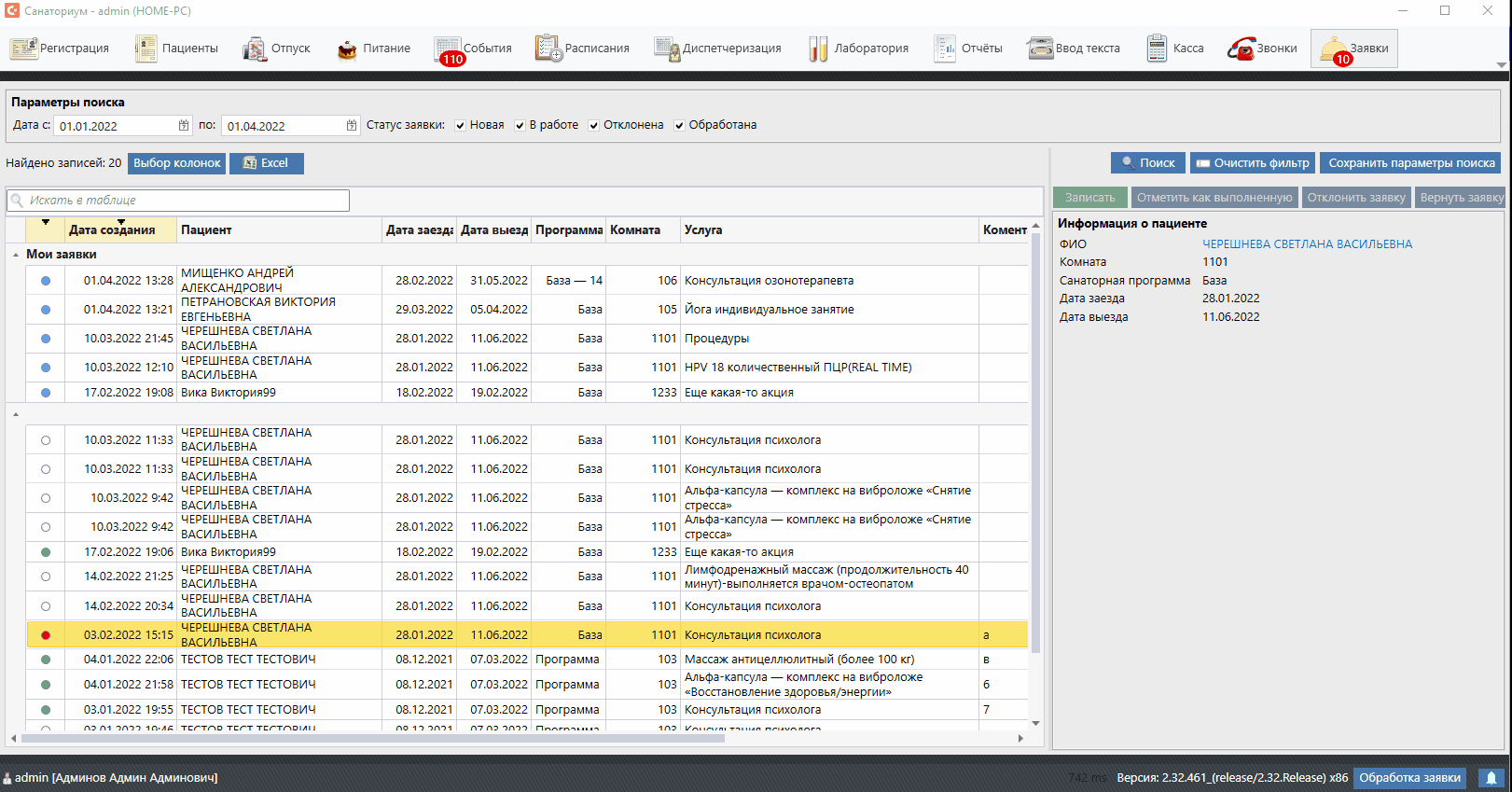1512x792 pixels.
Task: Toggle the Обработана status checkbox
Action: pyautogui.click(x=680, y=126)
